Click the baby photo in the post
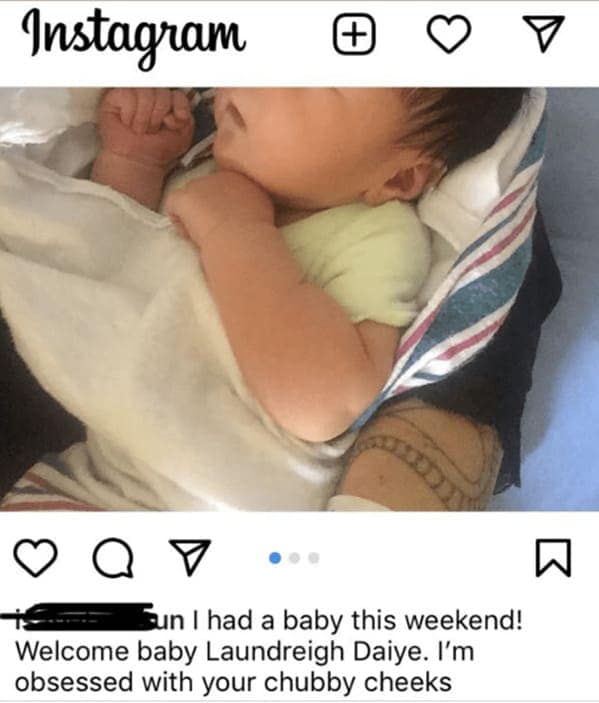 [x=300, y=299]
